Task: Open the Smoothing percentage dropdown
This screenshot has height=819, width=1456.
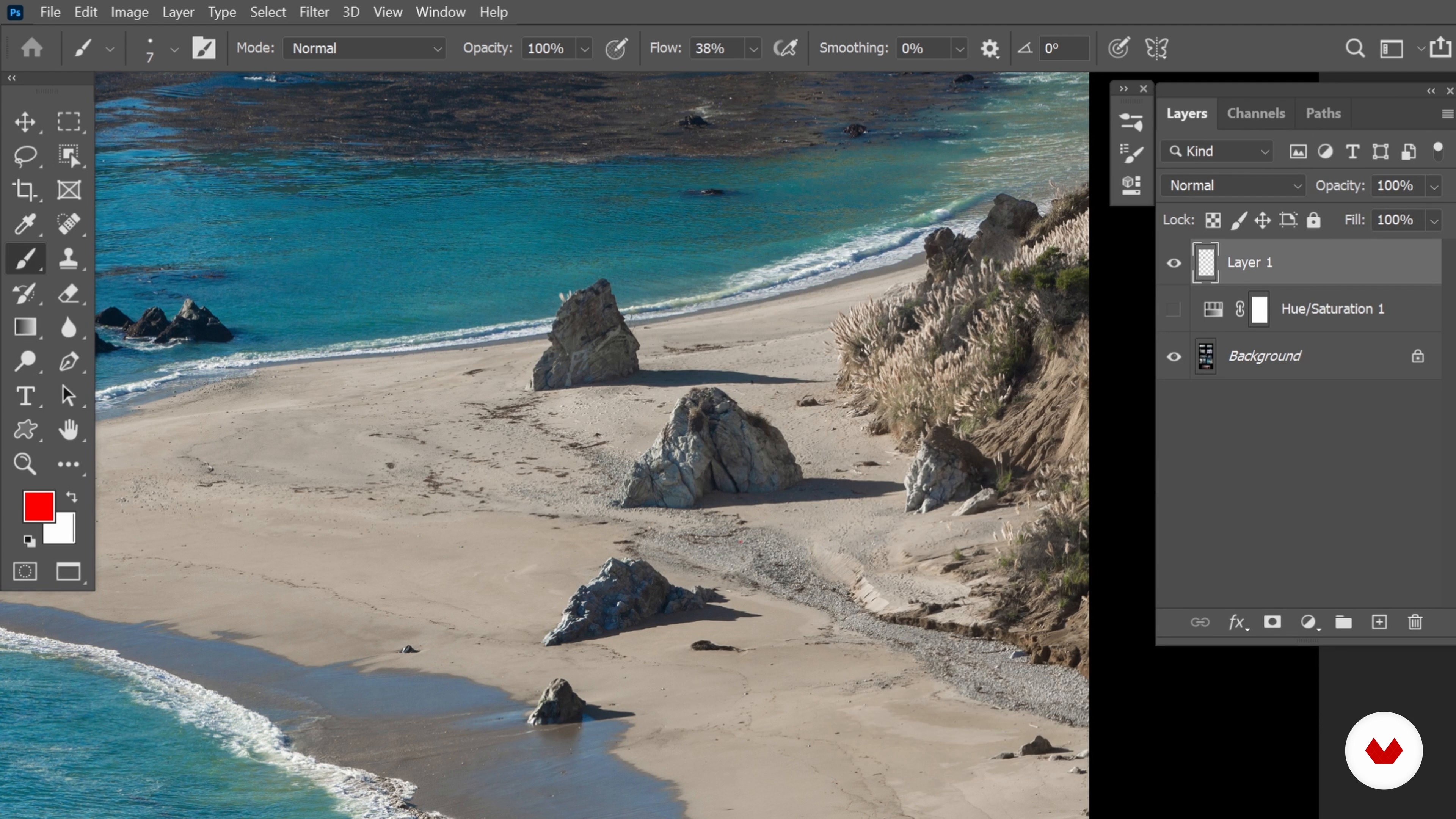Action: click(959, 49)
